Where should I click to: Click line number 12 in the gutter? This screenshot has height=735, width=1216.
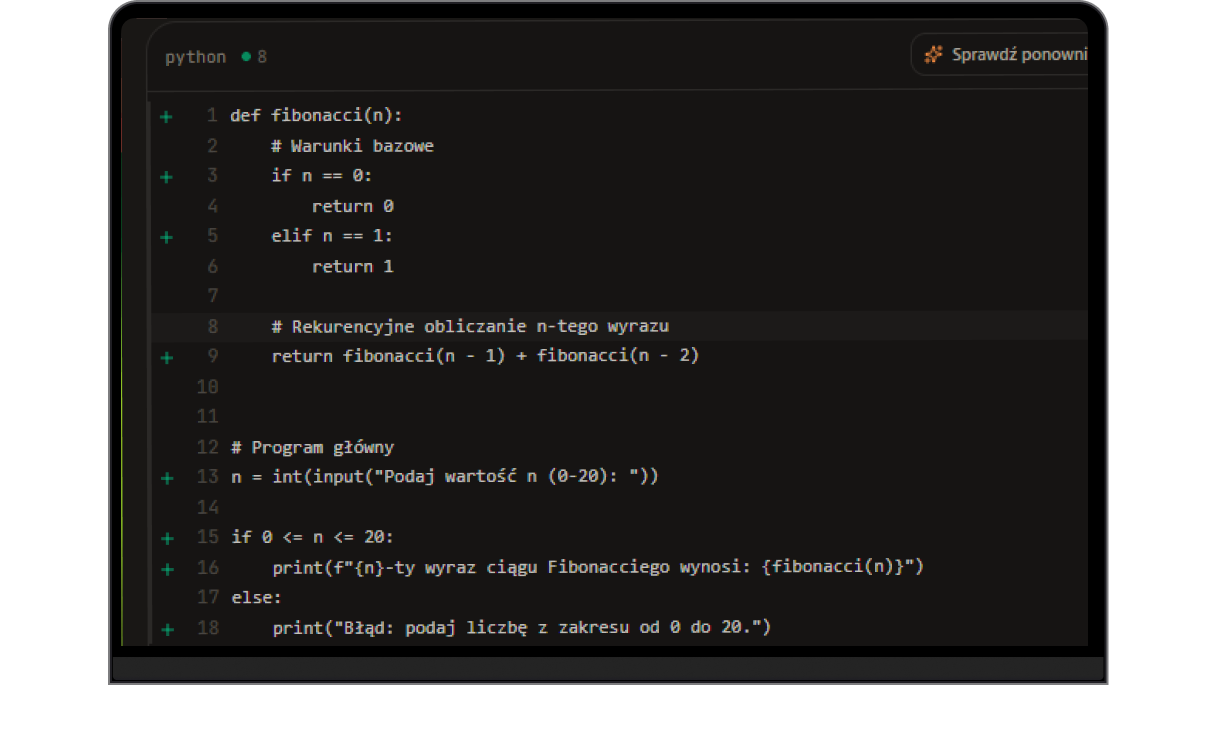point(208,447)
